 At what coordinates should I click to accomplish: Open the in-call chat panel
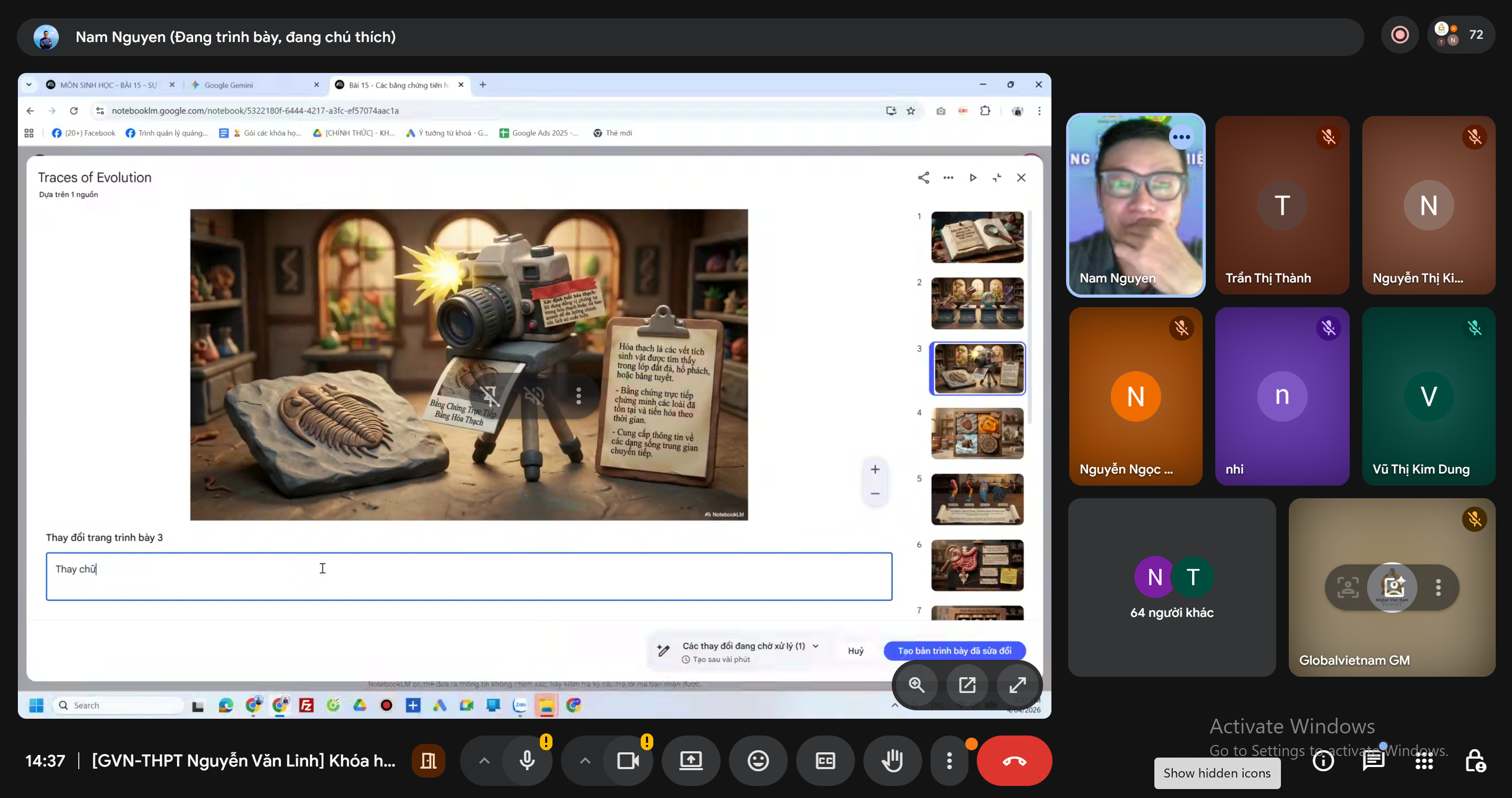[x=1373, y=761]
